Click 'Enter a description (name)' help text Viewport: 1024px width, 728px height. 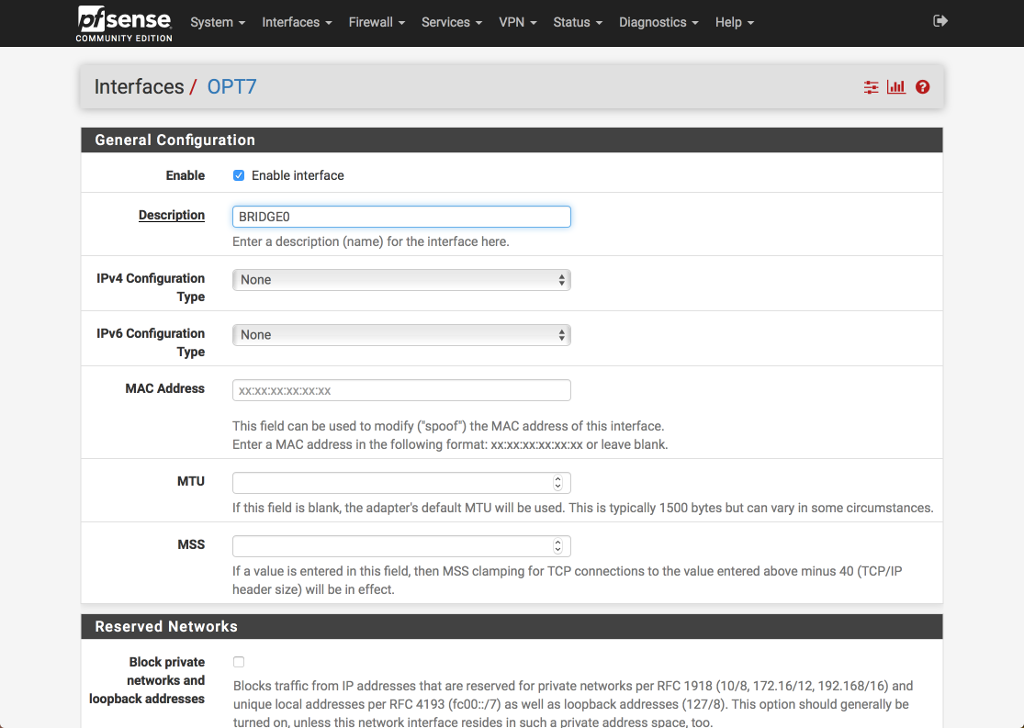coord(370,242)
